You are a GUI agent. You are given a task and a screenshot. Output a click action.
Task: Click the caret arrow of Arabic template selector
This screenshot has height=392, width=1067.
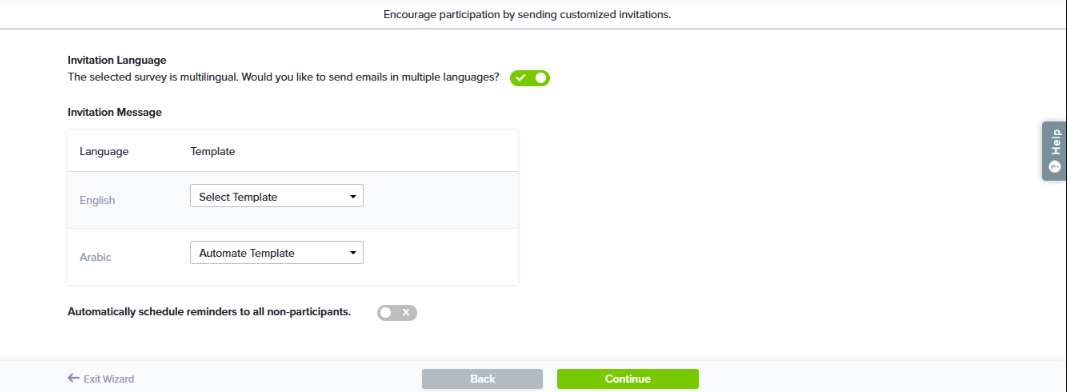click(352, 253)
